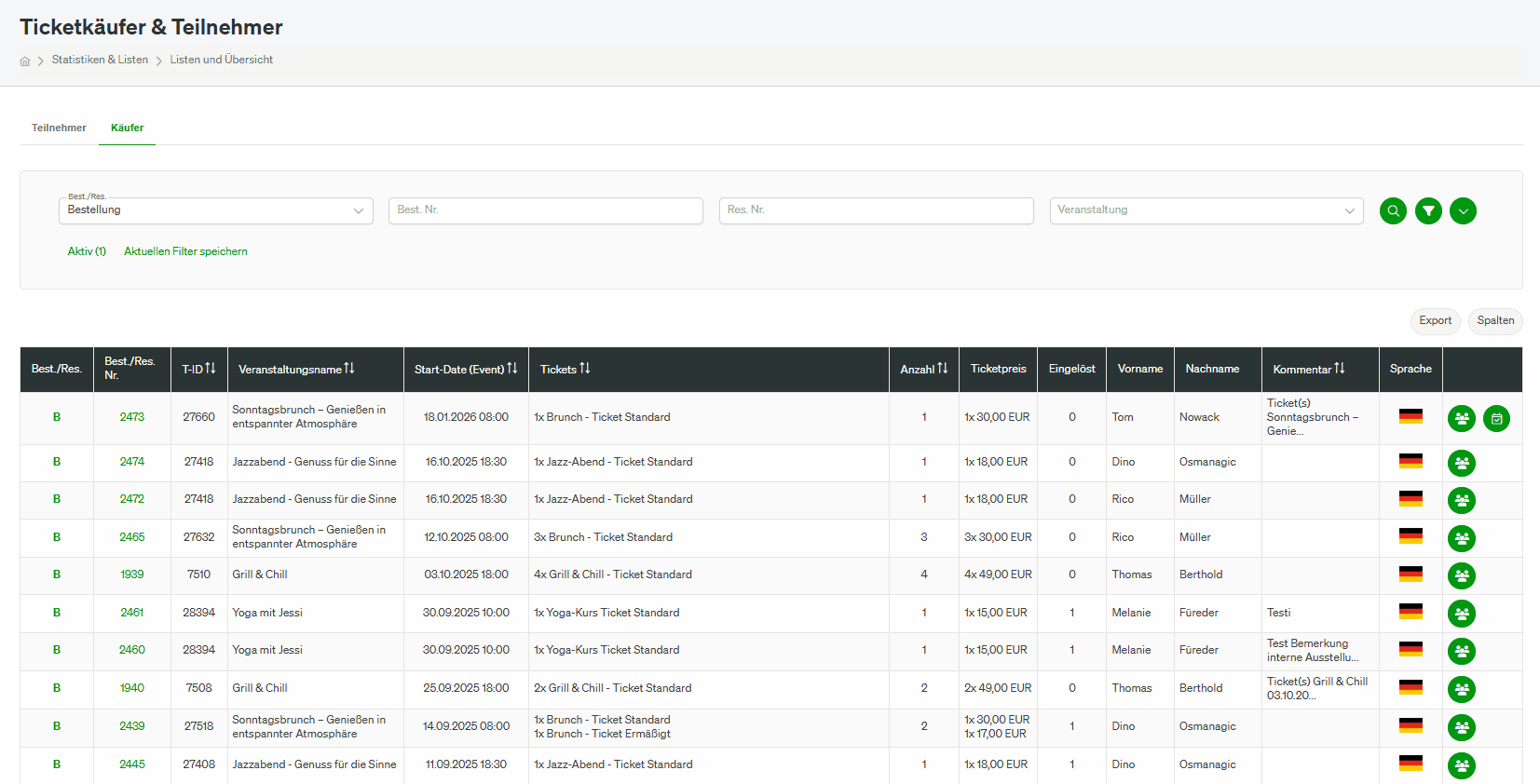Screen dimensions: 1540x784
Task: Open attendees icon for order 2445
Action: [x=1462, y=765]
